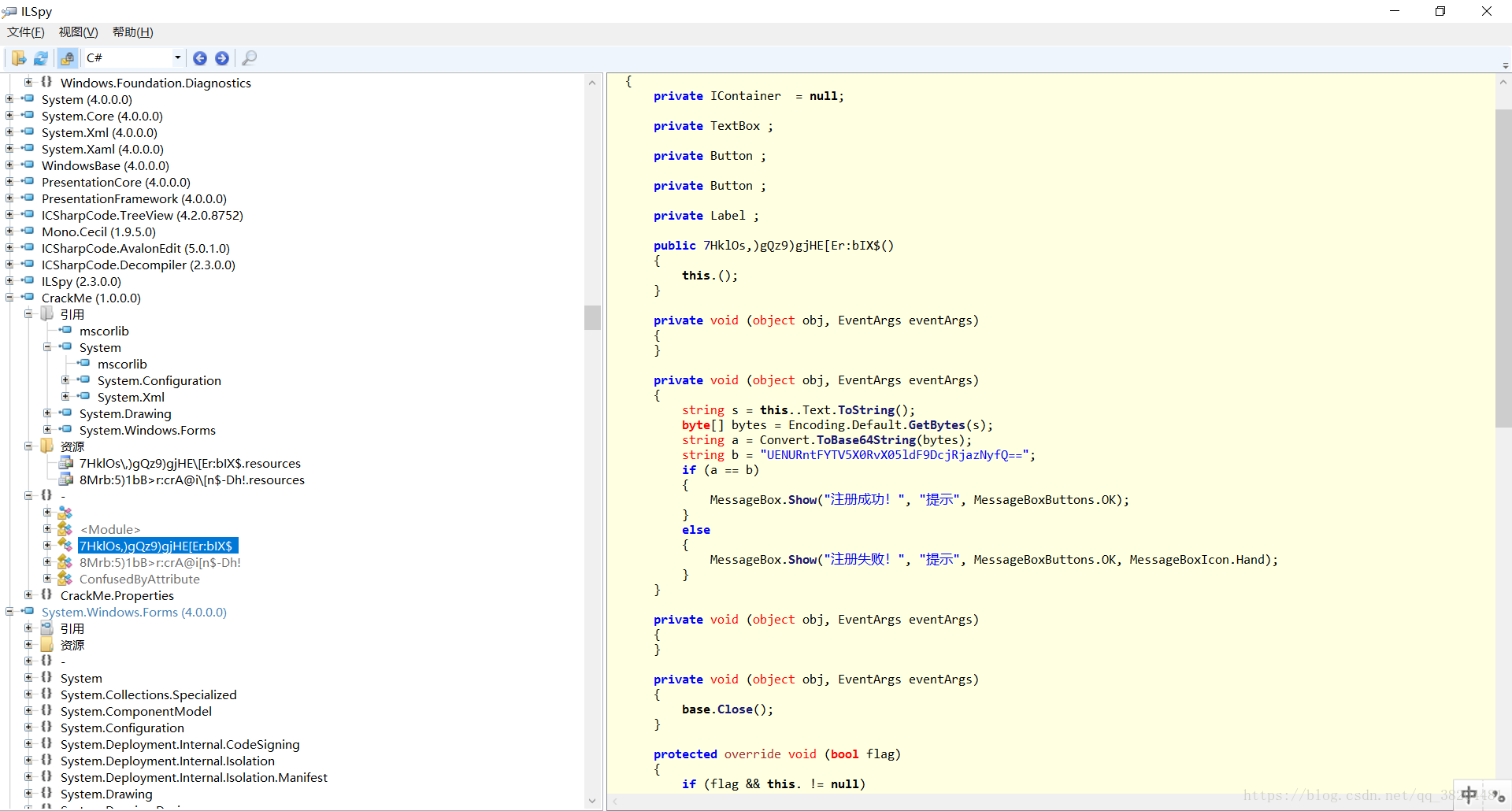This screenshot has height=811, width=1512.
Task: Click the assembly tree vertical scrollbar thumb
Action: pyautogui.click(x=592, y=317)
